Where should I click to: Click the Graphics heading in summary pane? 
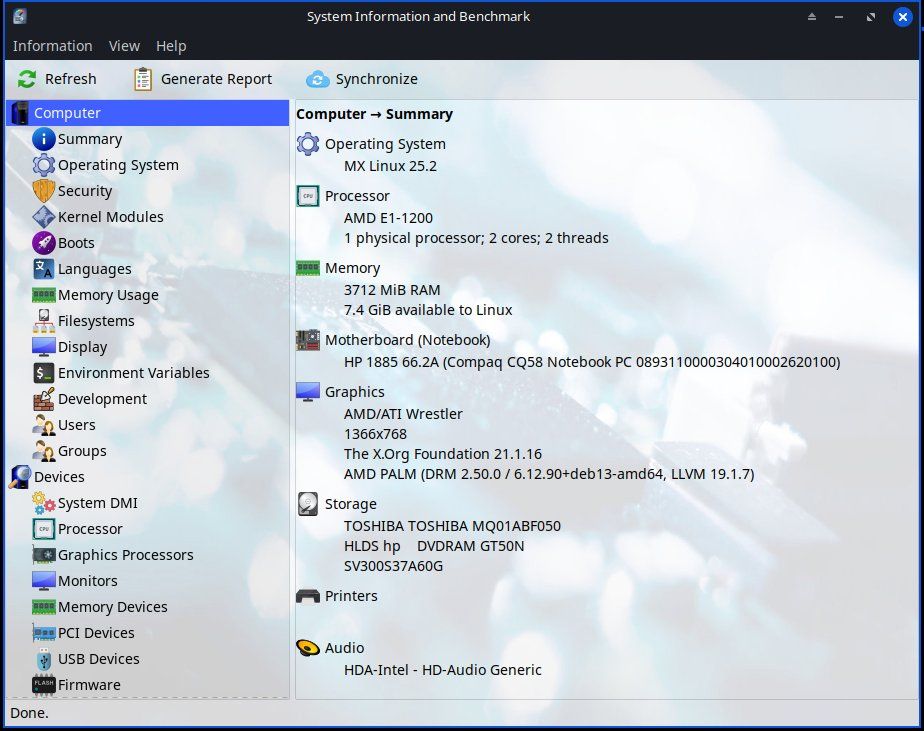point(354,392)
